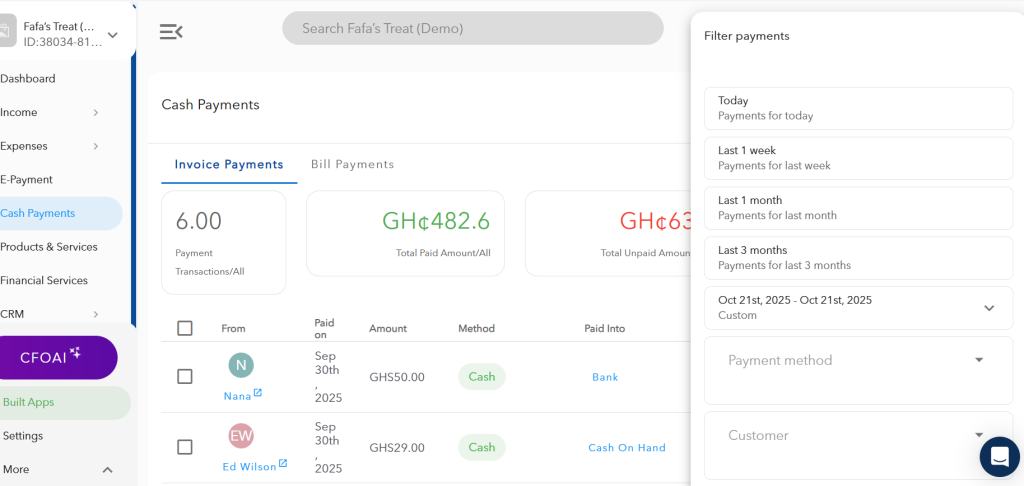The image size is (1024, 486).
Task: Switch to the Bill Payments tab
Action: tap(352, 164)
